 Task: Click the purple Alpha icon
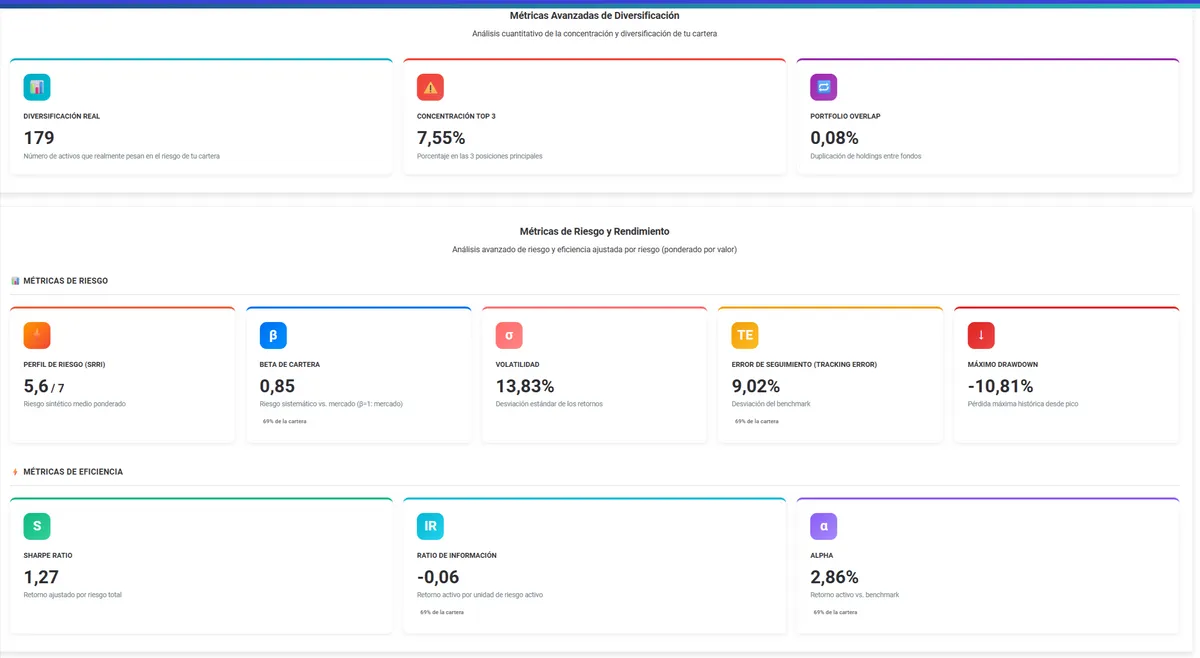pos(823,526)
